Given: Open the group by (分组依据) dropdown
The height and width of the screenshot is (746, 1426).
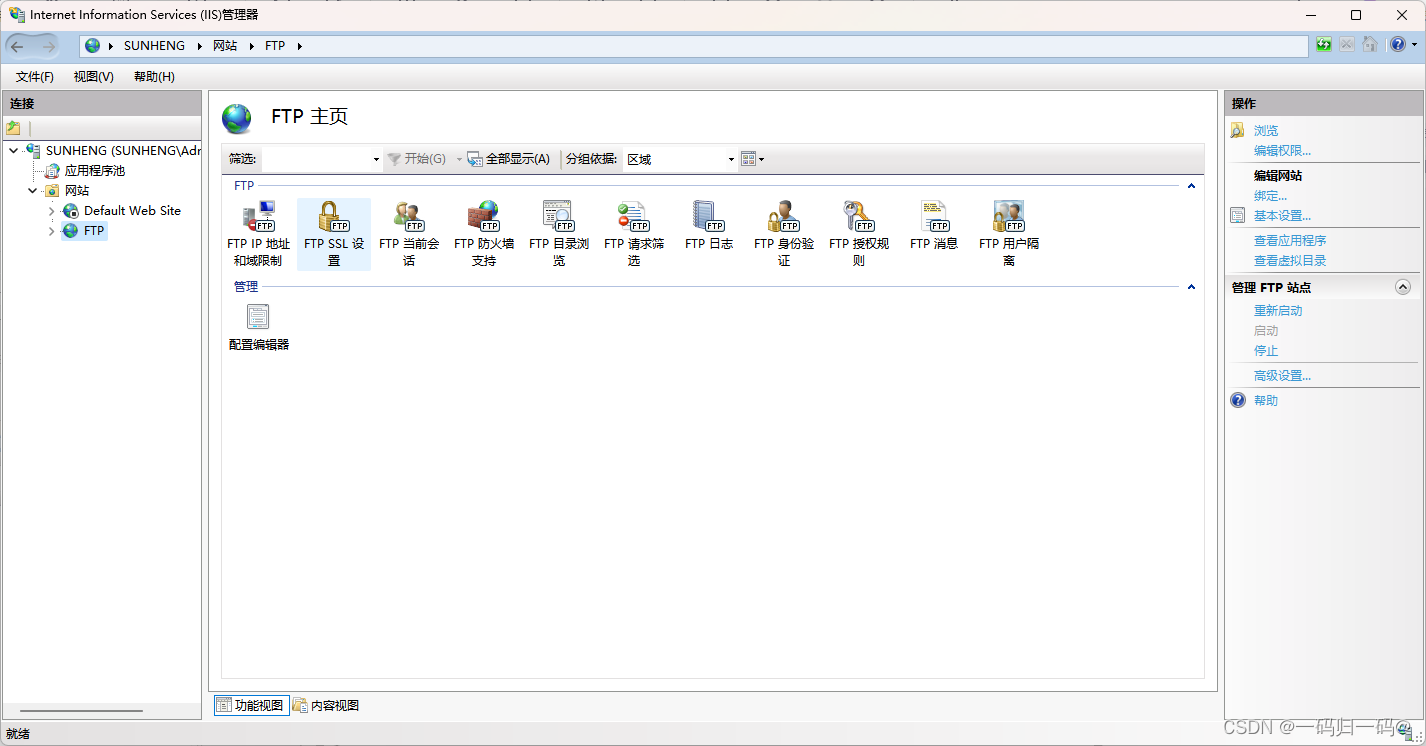Looking at the screenshot, I should coord(680,159).
